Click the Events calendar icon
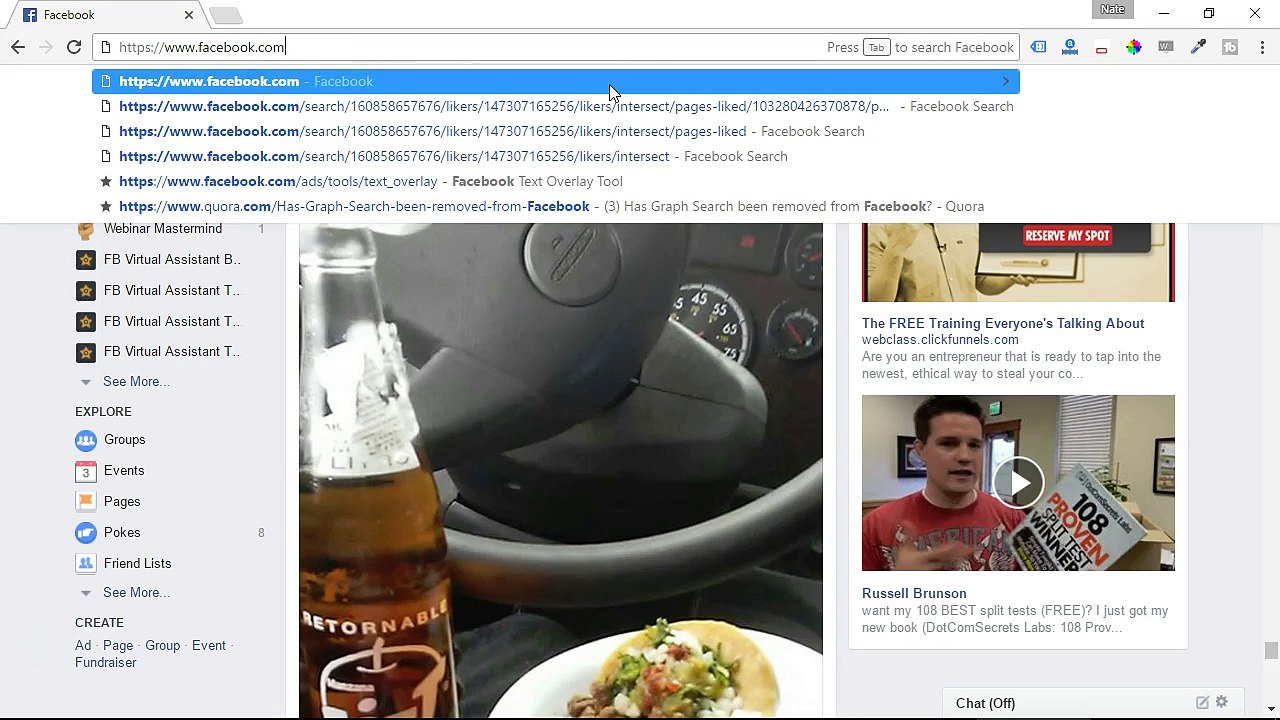This screenshot has width=1280, height=720. pos(86,471)
